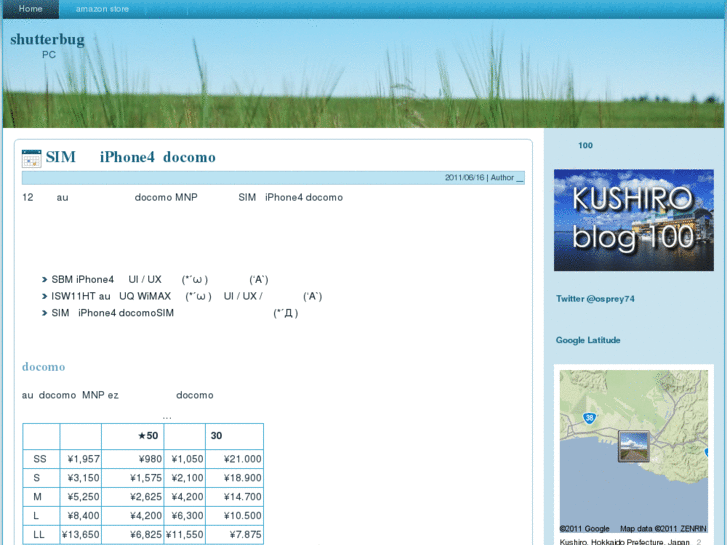Image resolution: width=727 pixels, height=545 pixels.
Task: Click the Author link in the post date bar
Action: 506,178
